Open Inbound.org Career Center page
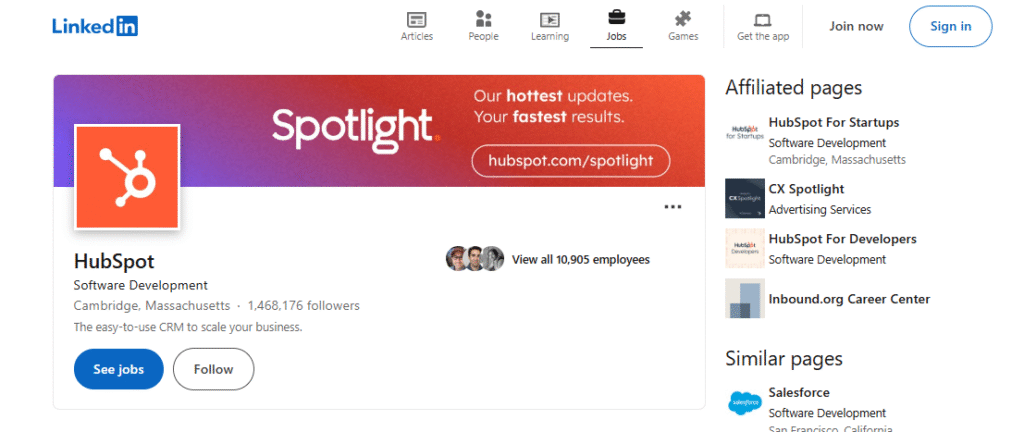 click(848, 299)
